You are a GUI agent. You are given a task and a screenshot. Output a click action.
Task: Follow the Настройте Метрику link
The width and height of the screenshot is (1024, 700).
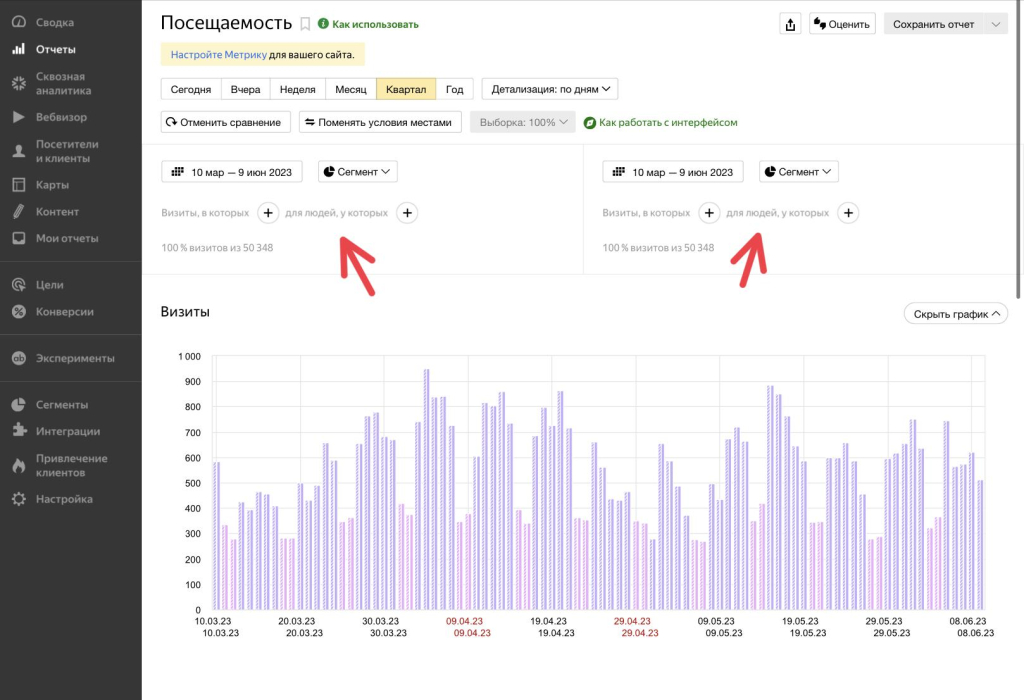217,54
